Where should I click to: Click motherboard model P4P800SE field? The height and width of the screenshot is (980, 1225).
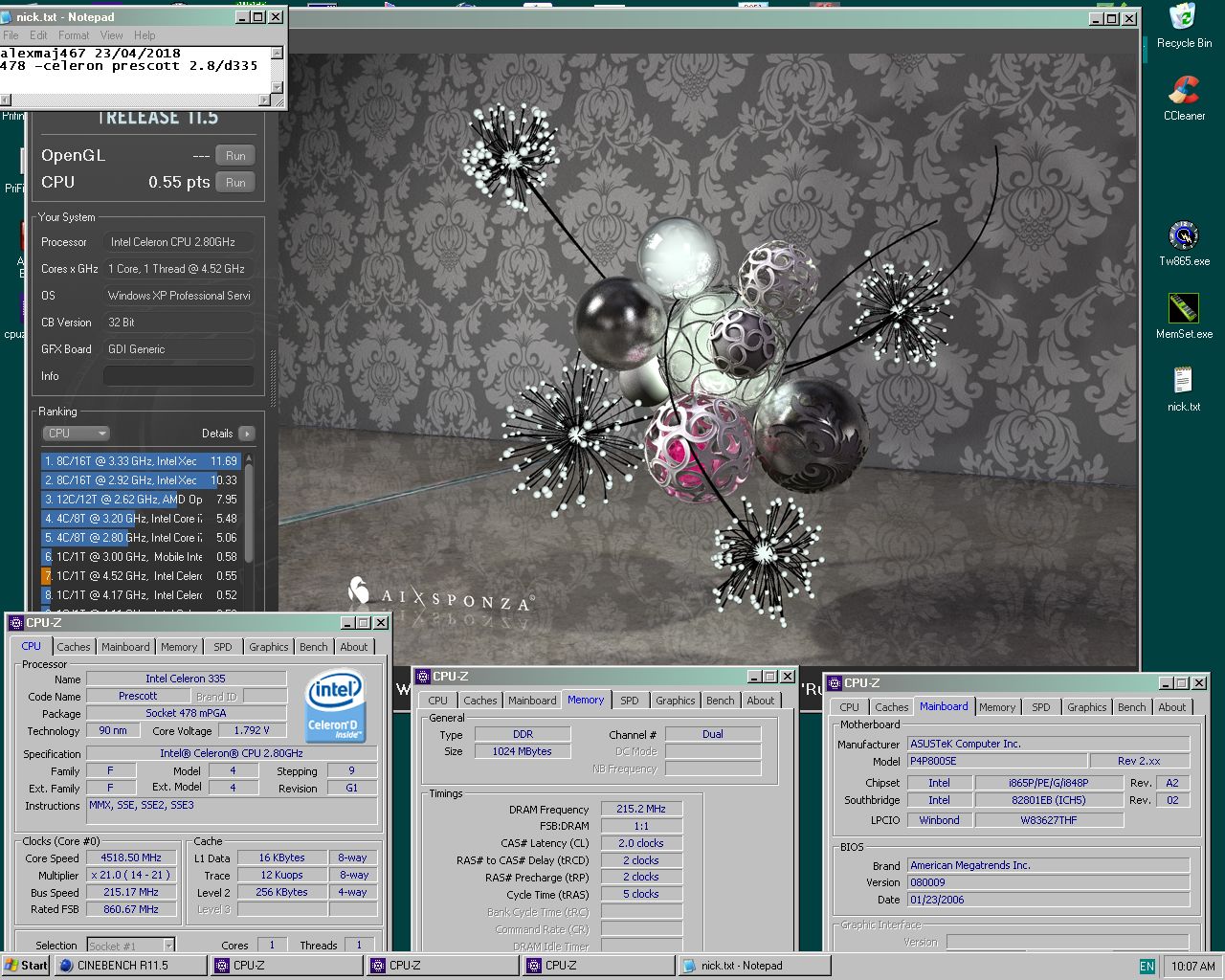coord(997,762)
